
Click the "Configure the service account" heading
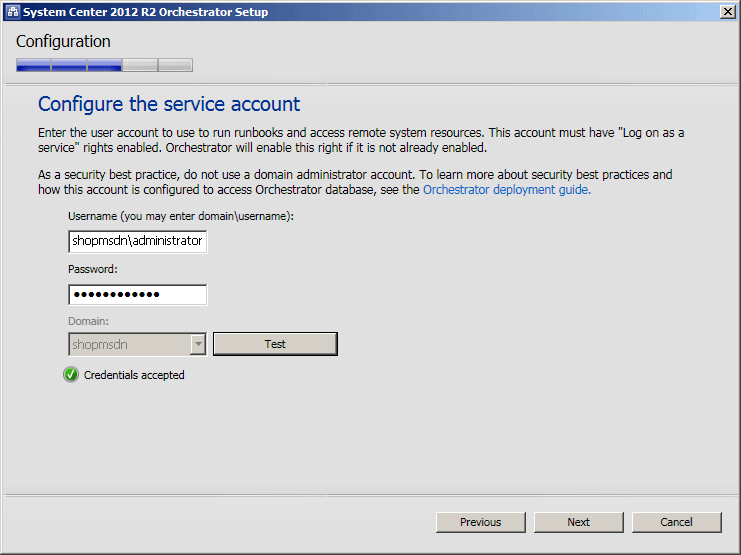coord(169,104)
